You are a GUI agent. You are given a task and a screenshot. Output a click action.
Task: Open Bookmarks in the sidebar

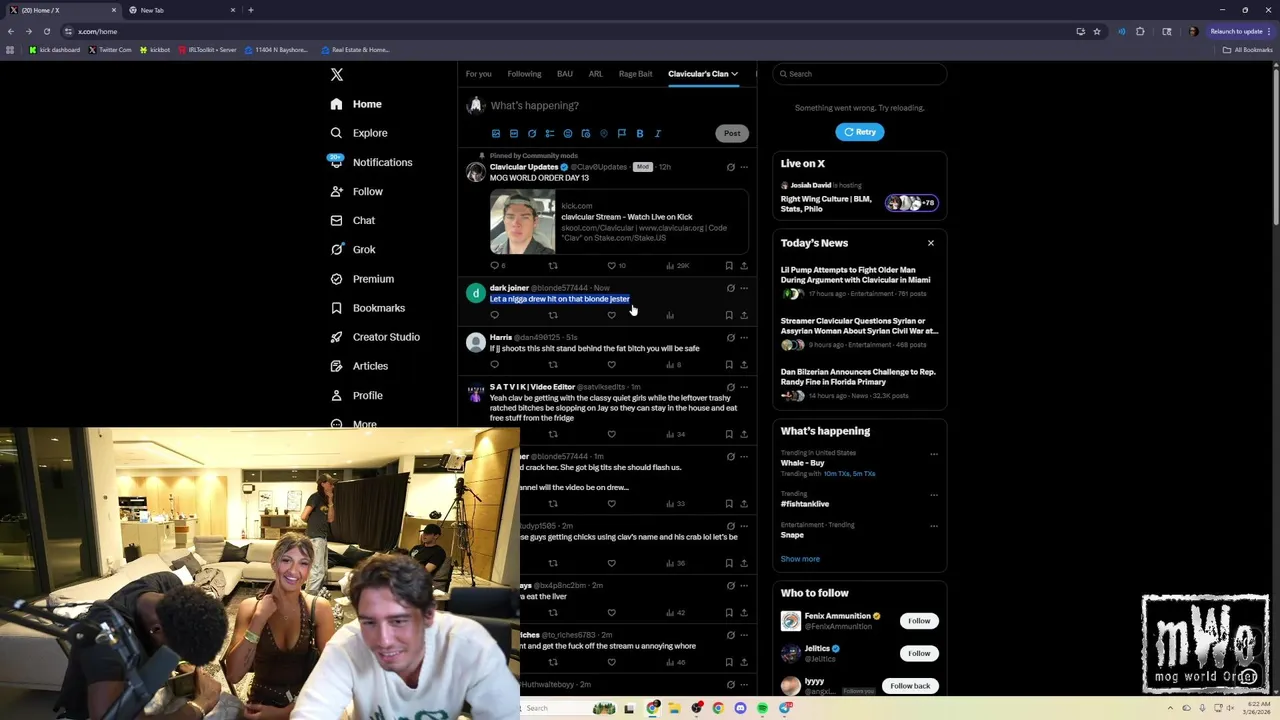pos(367,308)
